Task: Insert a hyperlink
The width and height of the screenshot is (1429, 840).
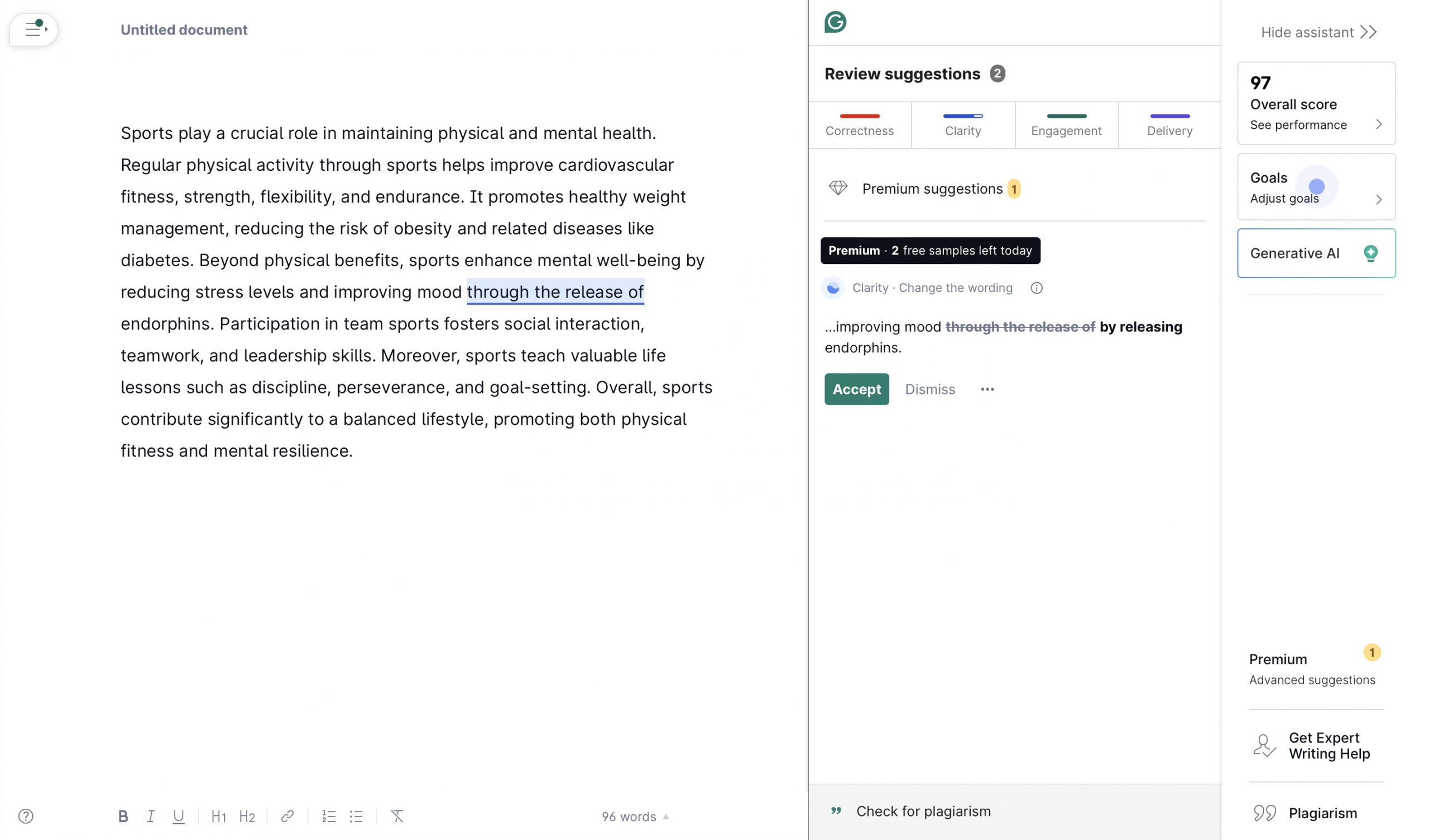Action: 287,816
